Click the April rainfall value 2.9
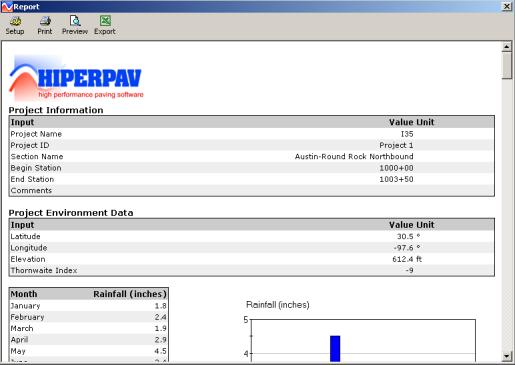The height and width of the screenshot is (365, 515). point(160,340)
